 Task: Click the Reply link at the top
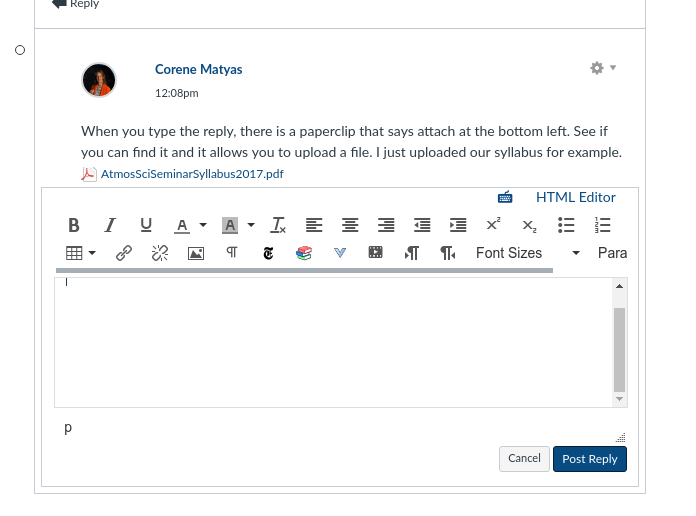pyautogui.click(x=75, y=4)
